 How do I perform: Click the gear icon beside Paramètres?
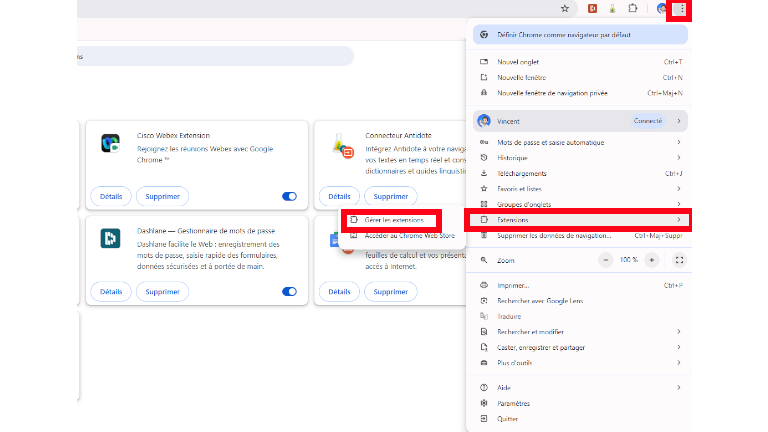[x=484, y=403]
